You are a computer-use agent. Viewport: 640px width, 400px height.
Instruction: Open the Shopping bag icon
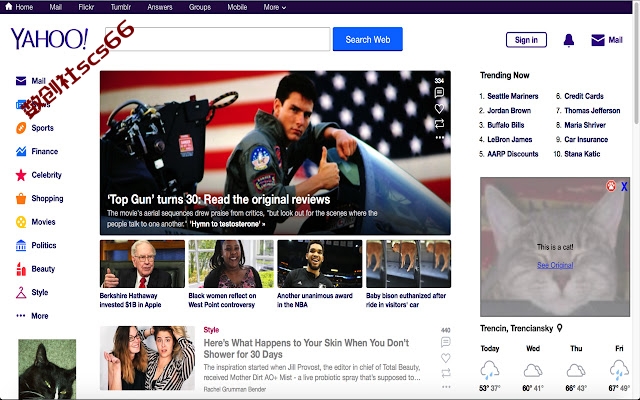point(21,198)
